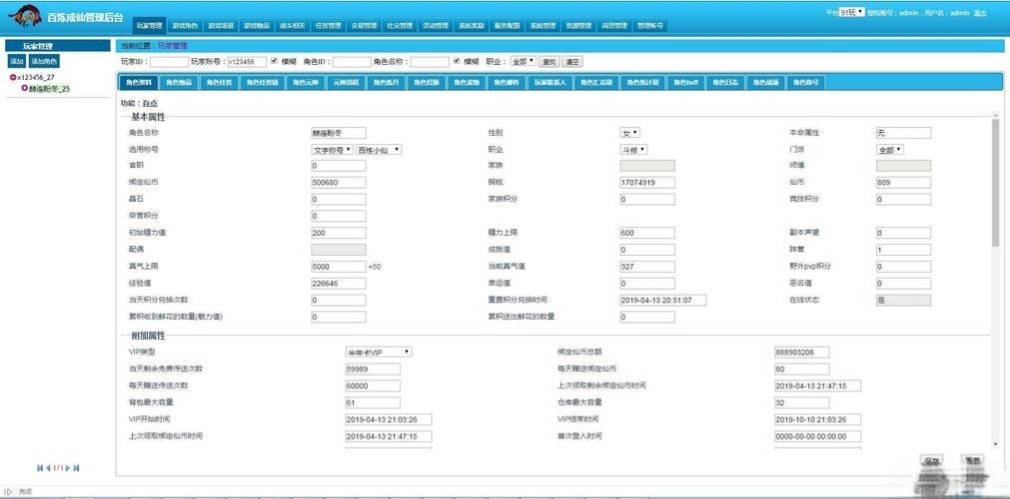
Task: Switch to the 角色任务 tab
Action: (x=220, y=82)
